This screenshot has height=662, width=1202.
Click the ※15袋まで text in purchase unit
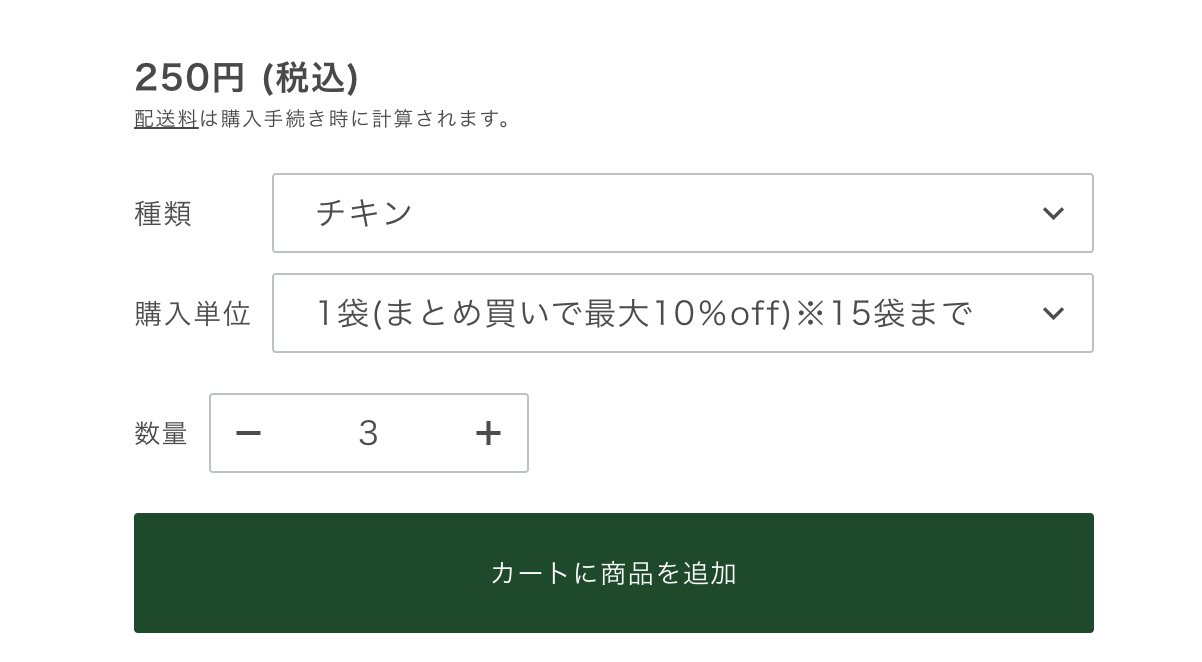coord(884,313)
